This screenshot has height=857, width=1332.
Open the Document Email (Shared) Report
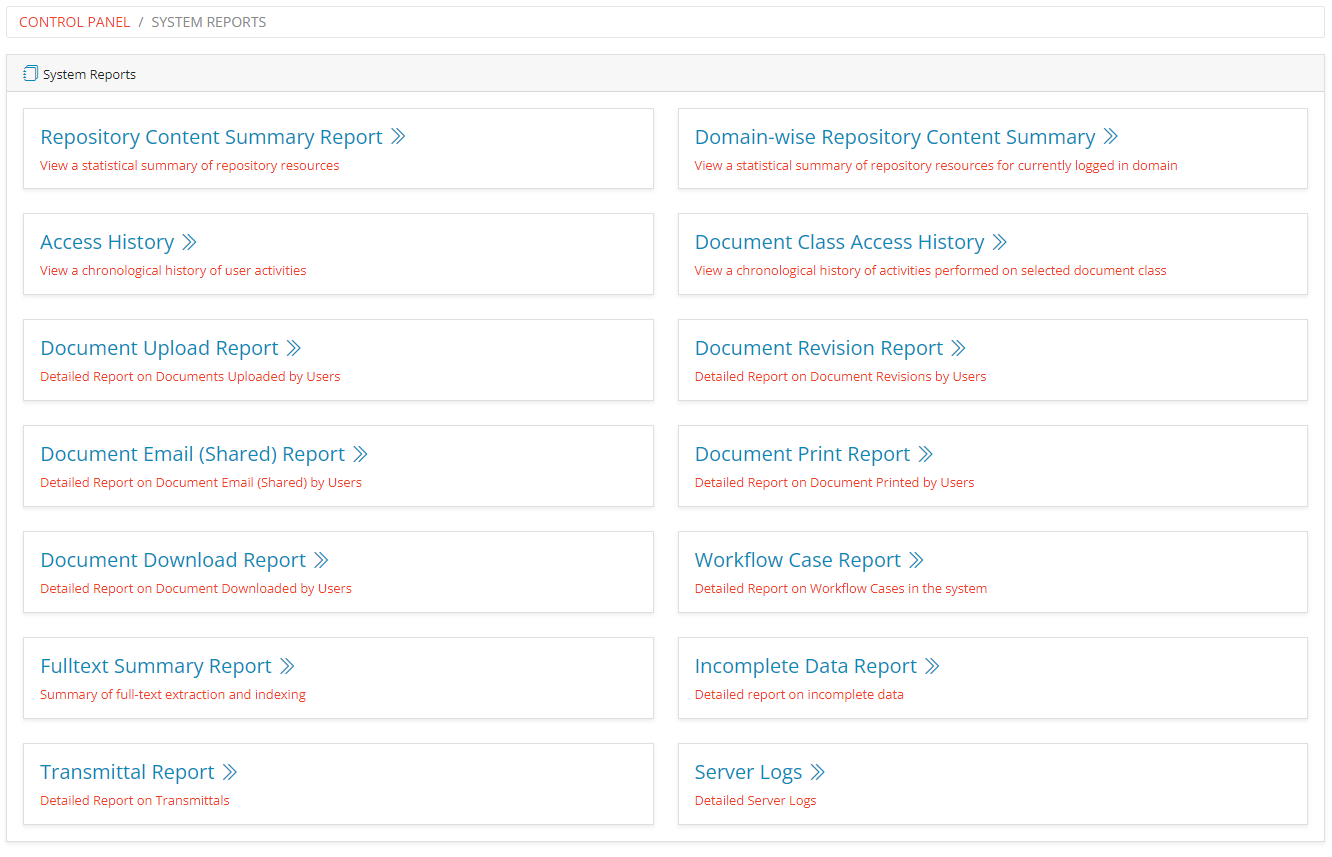[x=193, y=453]
